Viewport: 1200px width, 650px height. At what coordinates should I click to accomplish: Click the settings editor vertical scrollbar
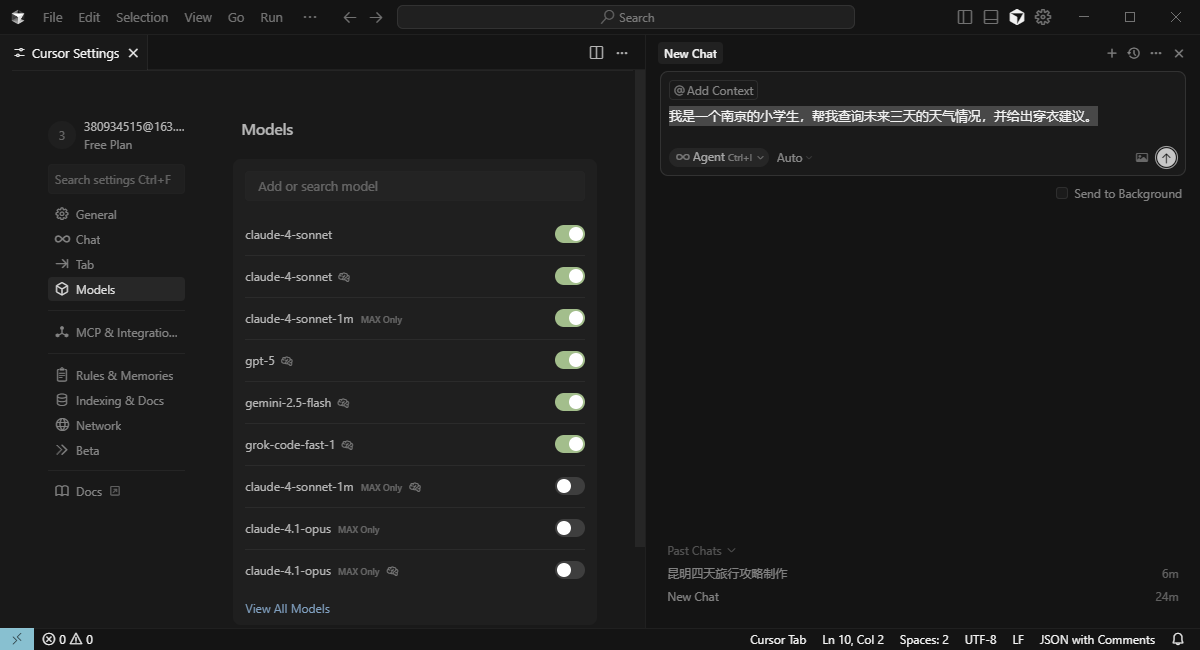point(640,309)
